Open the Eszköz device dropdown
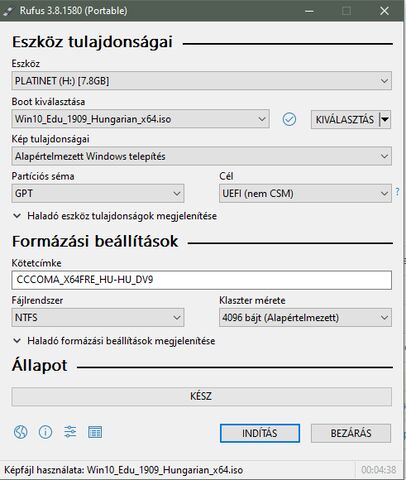Viewport: 406px width, 480px height. coord(201,81)
